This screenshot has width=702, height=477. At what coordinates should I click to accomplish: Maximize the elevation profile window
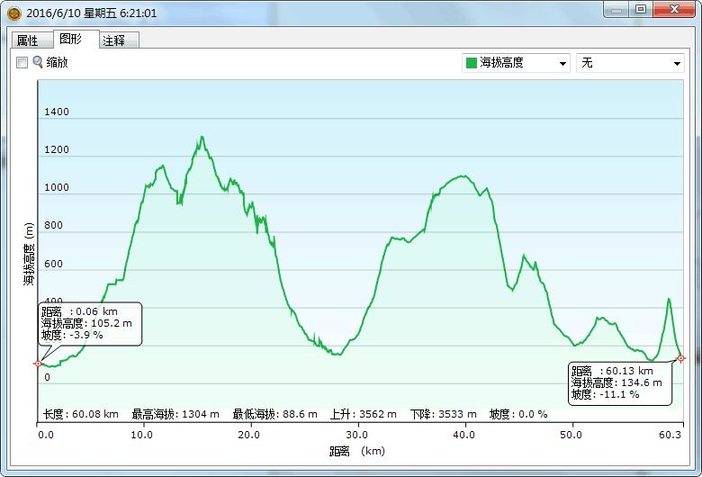tap(640, 9)
